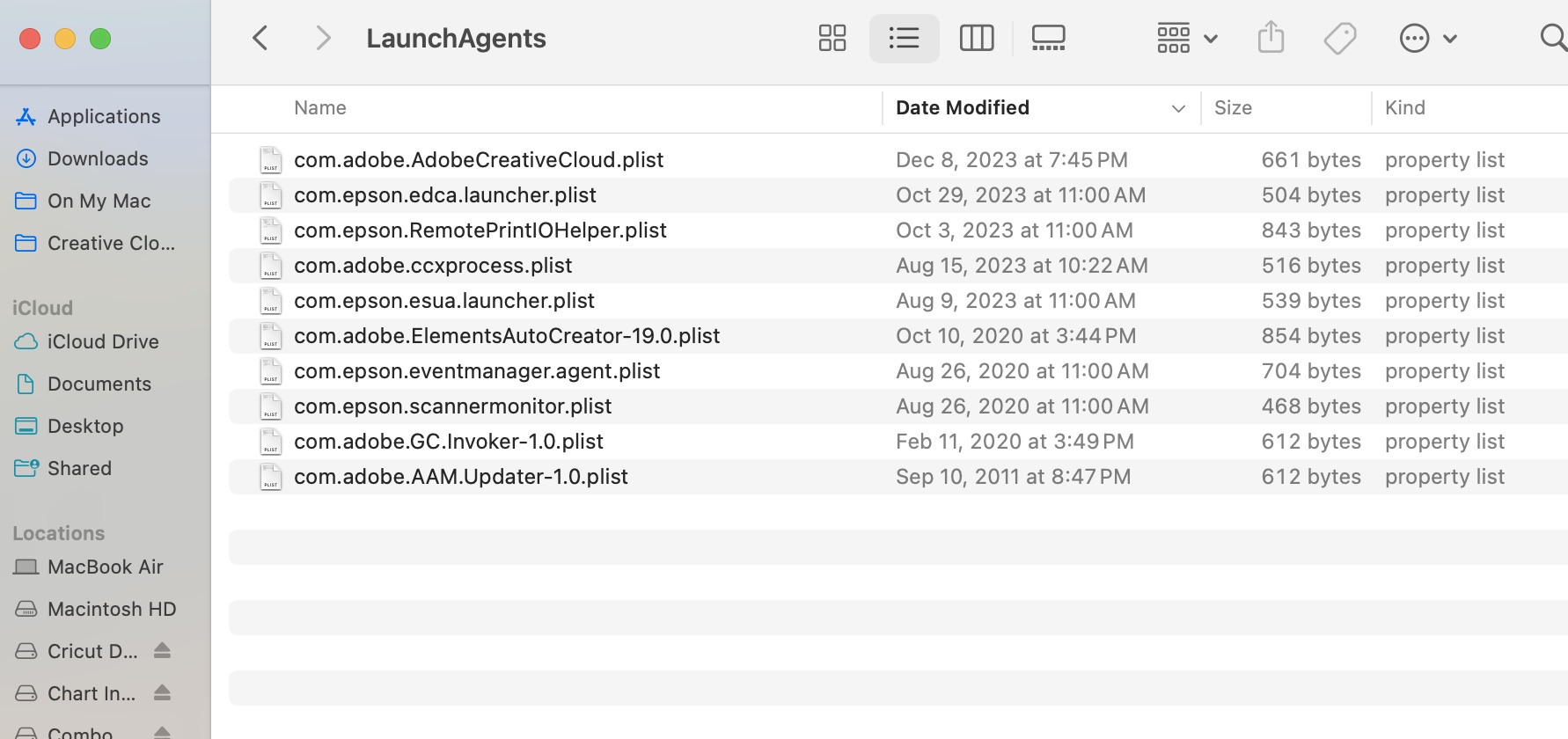Open Applications in the sidebar
1568x739 pixels.
[103, 117]
